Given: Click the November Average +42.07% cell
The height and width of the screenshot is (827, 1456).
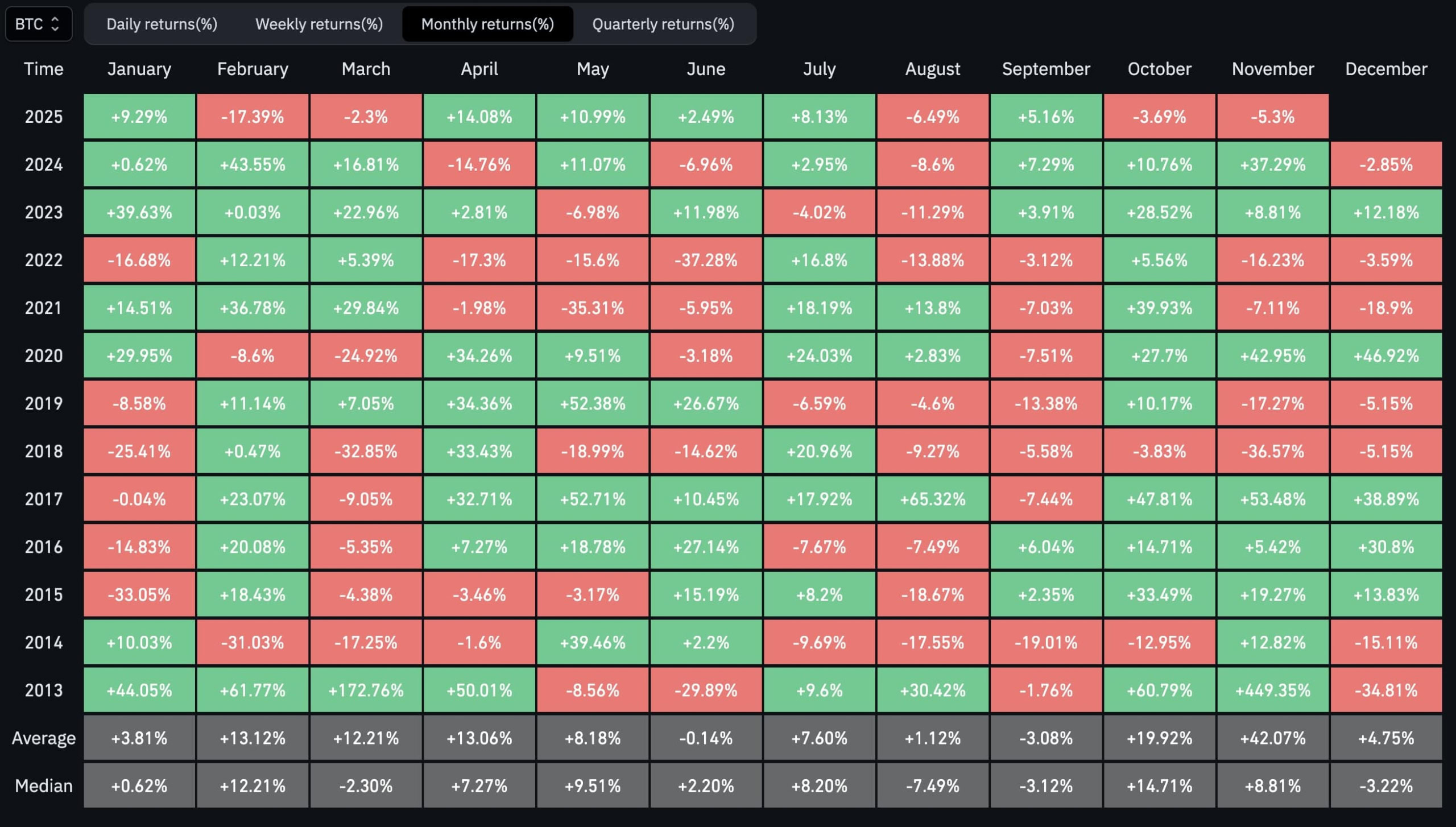Looking at the screenshot, I should (x=1272, y=738).
